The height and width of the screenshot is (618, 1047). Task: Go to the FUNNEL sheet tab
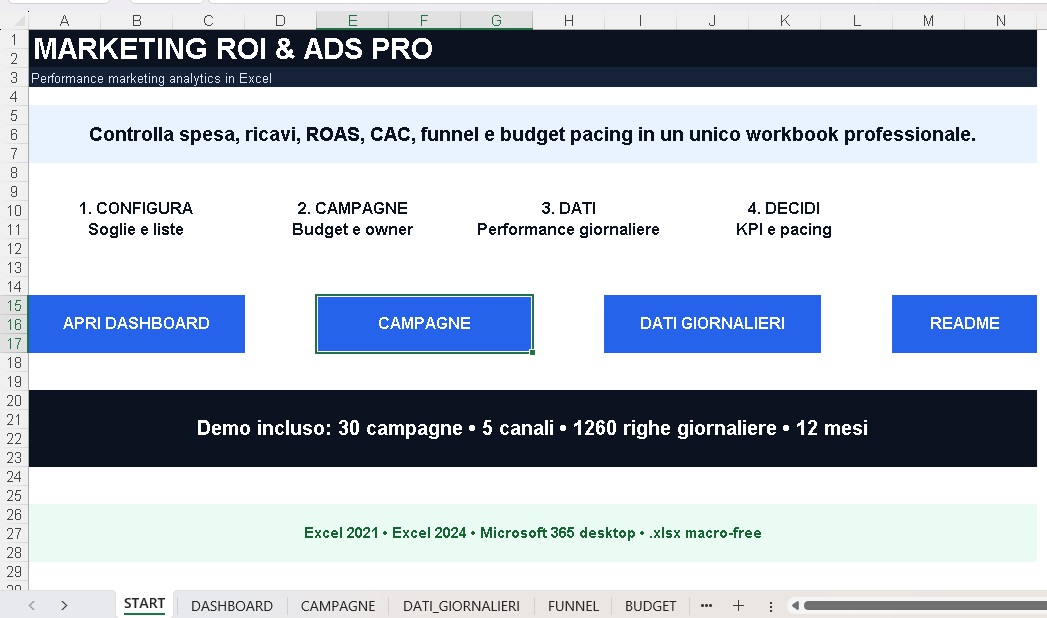[x=573, y=606]
